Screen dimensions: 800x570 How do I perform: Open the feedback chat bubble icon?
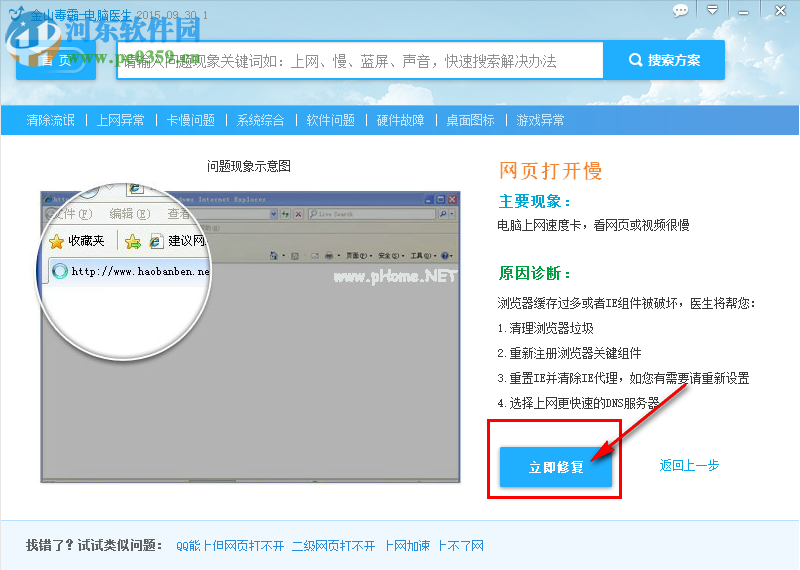click(x=680, y=11)
